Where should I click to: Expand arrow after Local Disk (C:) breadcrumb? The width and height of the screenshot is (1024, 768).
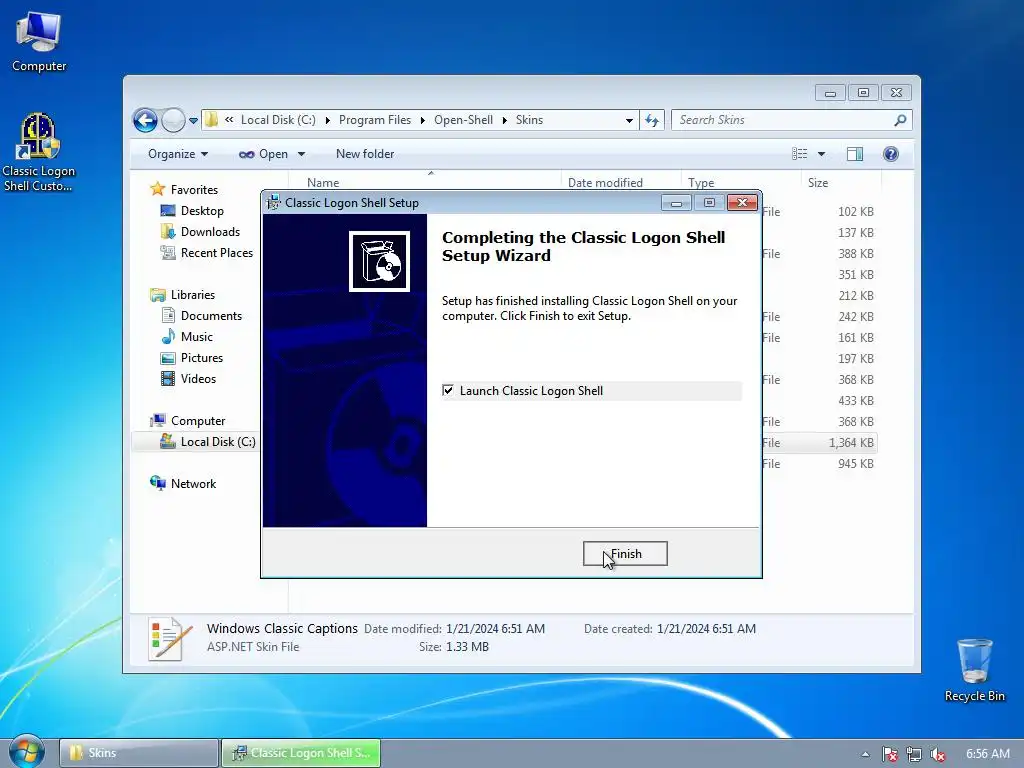327,120
